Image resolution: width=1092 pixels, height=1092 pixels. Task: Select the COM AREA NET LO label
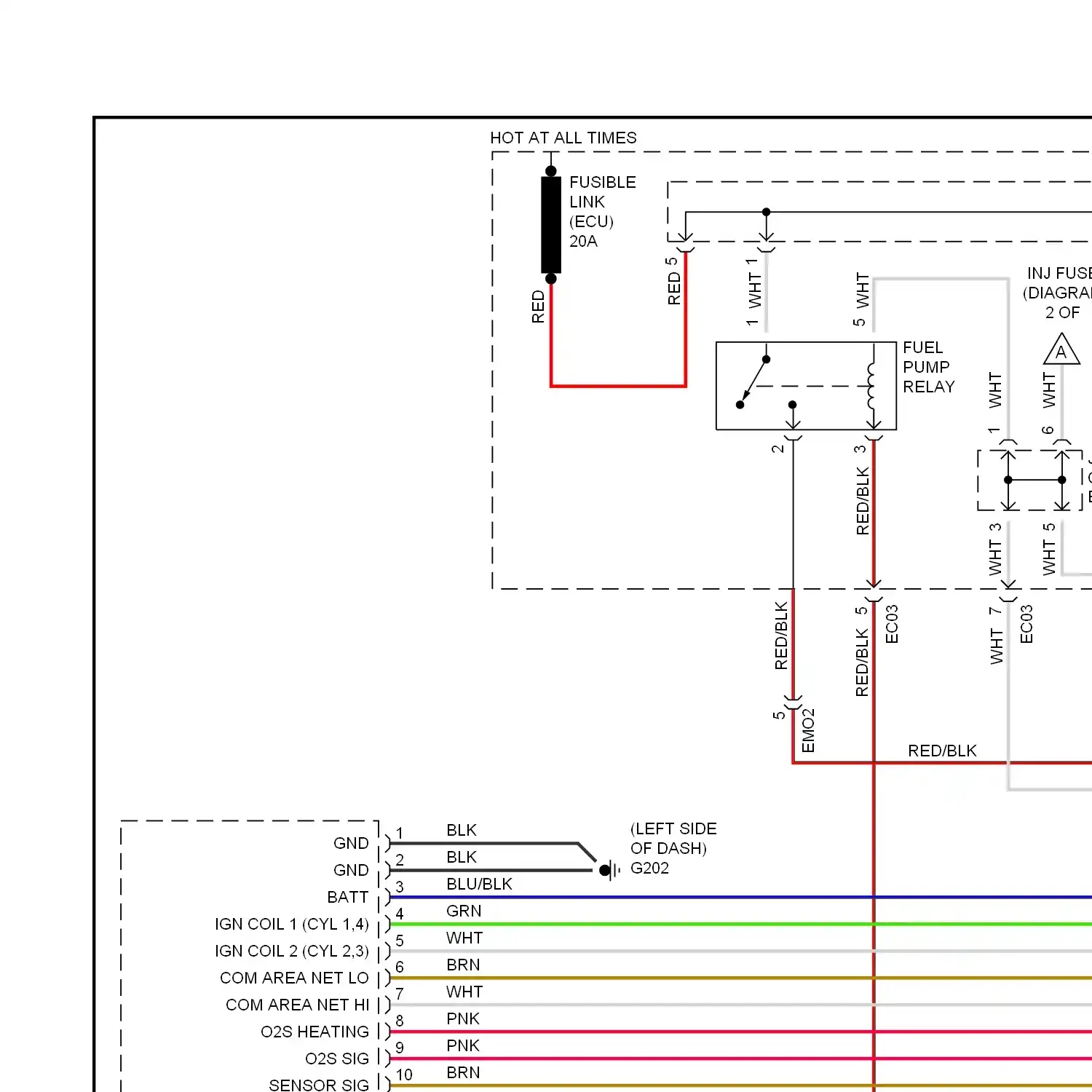click(295, 978)
